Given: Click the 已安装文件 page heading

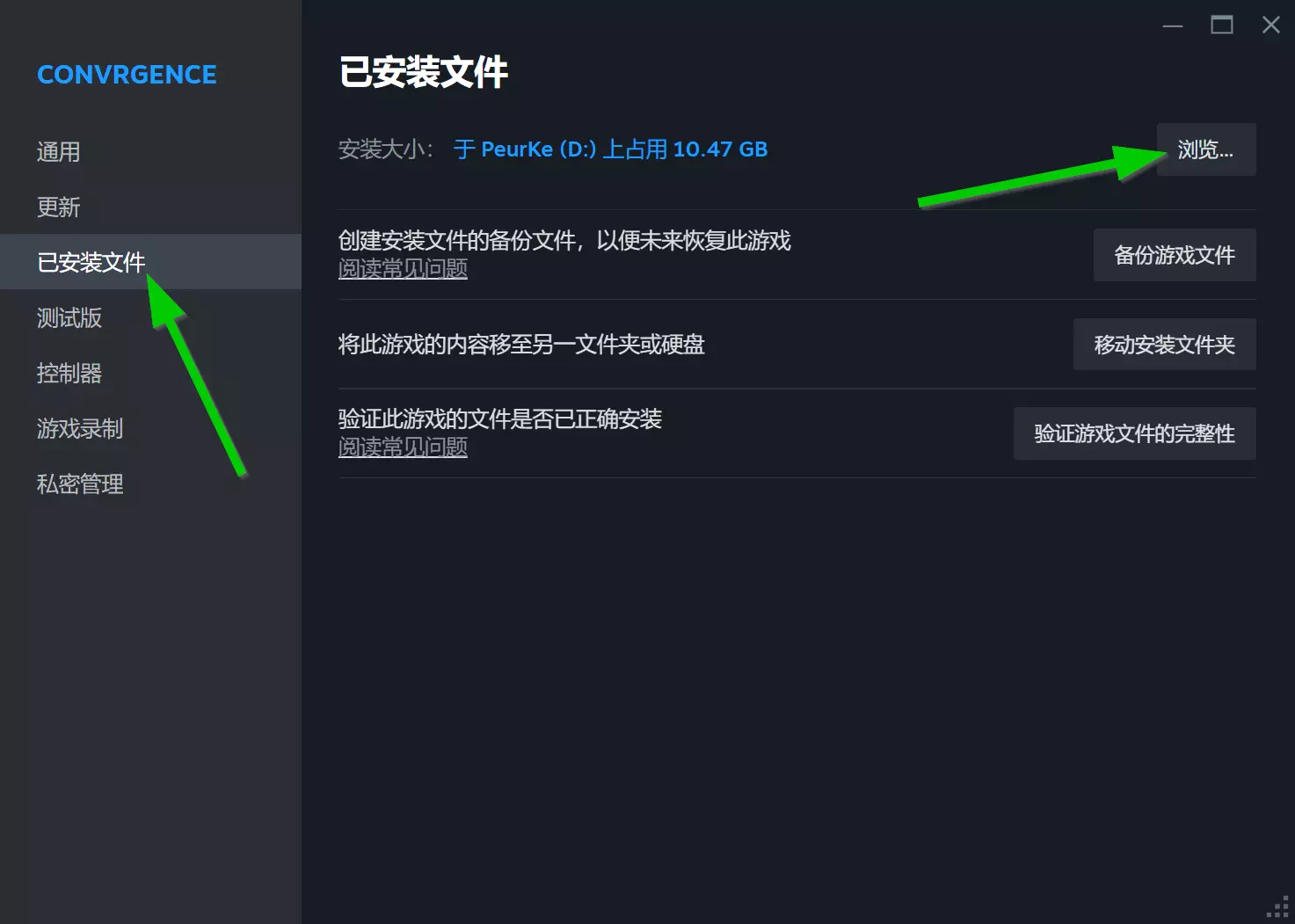Looking at the screenshot, I should point(424,72).
